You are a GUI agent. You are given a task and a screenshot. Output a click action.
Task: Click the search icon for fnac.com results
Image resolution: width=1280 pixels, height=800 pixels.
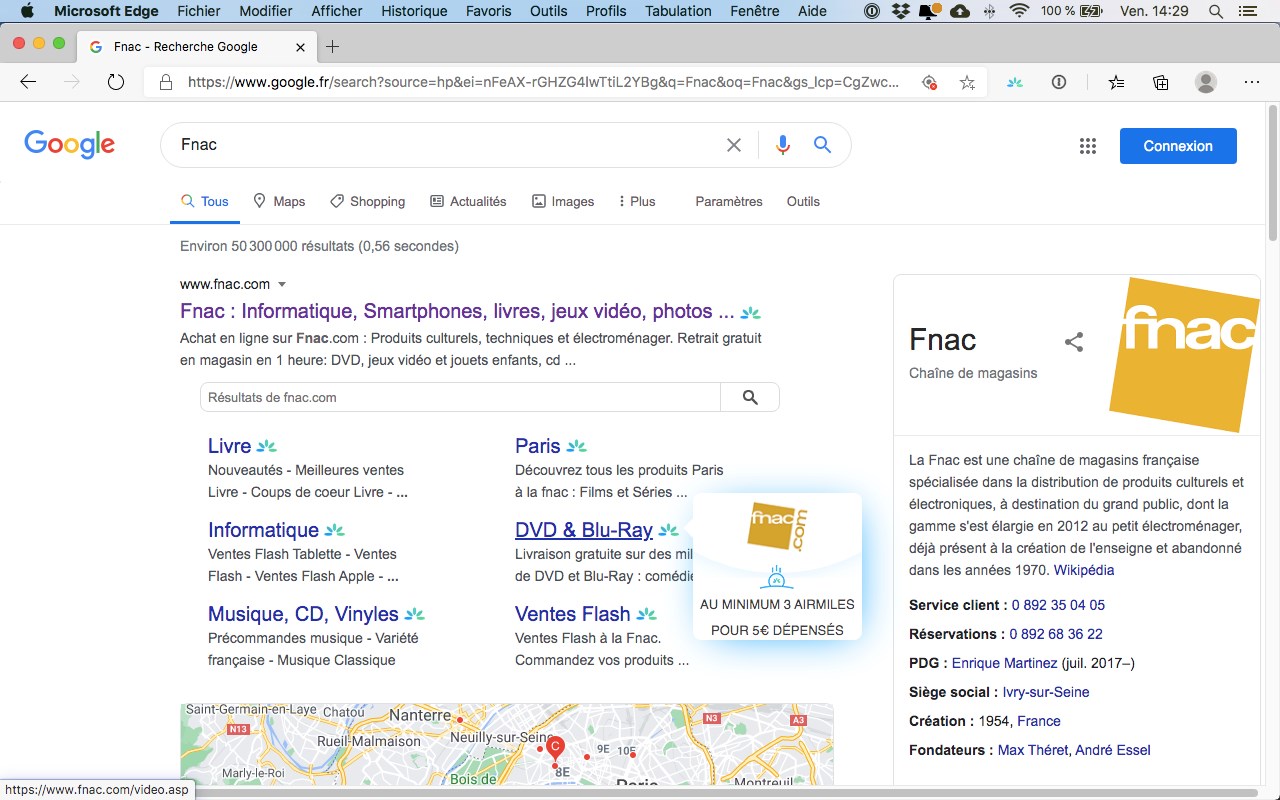(x=750, y=397)
